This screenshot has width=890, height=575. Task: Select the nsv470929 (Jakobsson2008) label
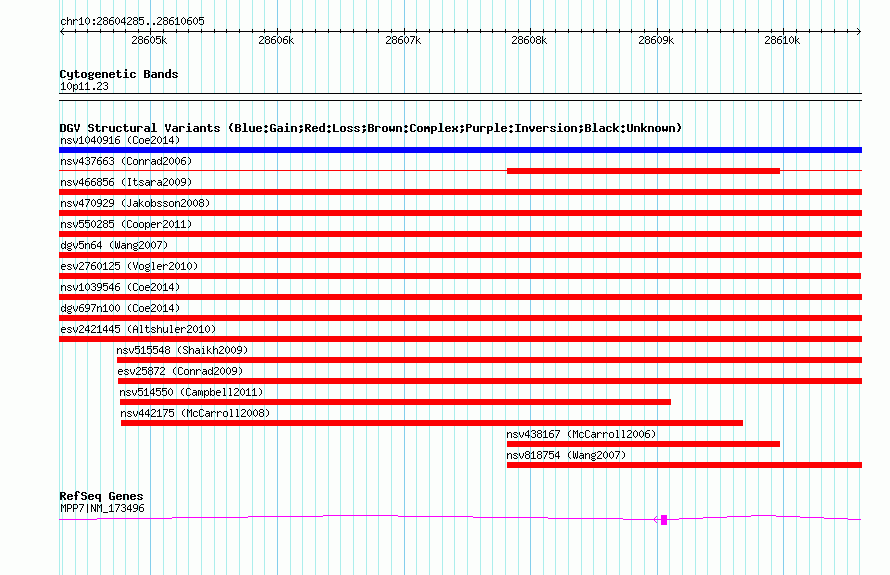(x=135, y=203)
